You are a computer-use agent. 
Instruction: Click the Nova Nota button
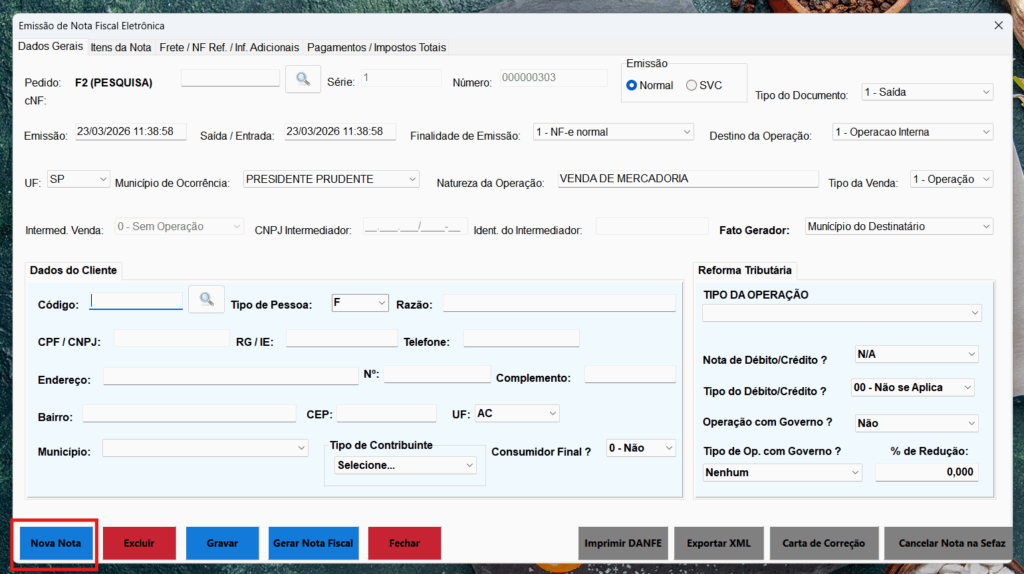55,543
